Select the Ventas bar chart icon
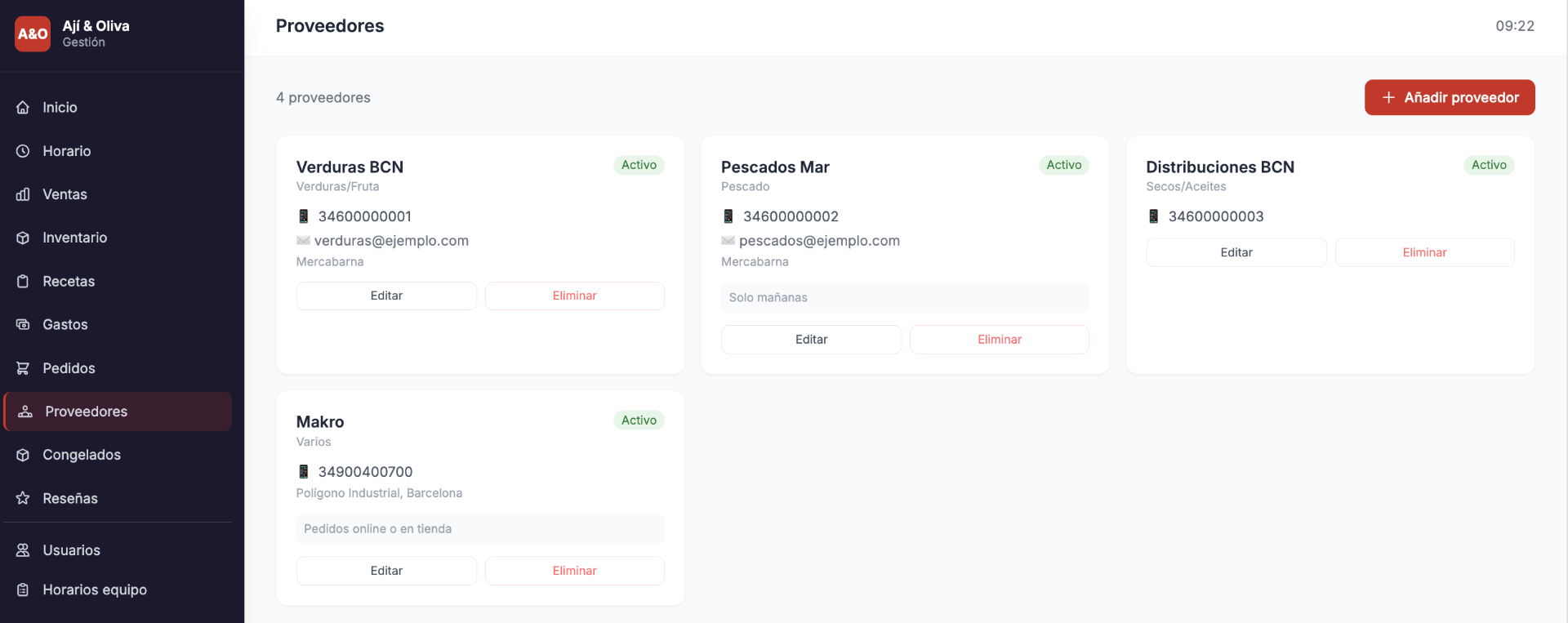Image resolution: width=1568 pixels, height=623 pixels. coord(23,194)
